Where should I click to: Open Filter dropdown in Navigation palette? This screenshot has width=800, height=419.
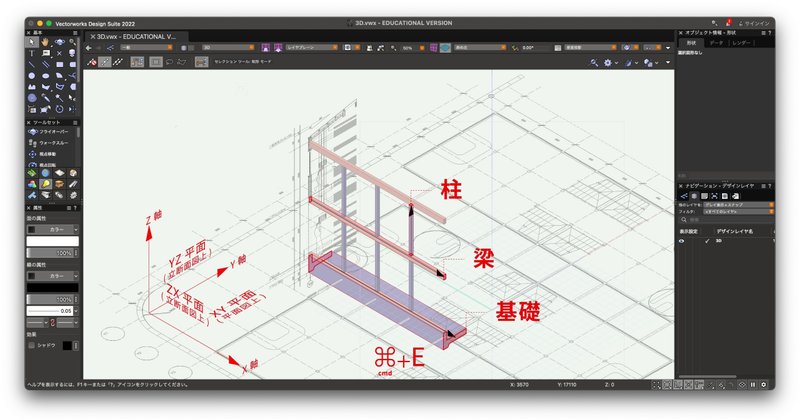pyautogui.click(x=738, y=211)
